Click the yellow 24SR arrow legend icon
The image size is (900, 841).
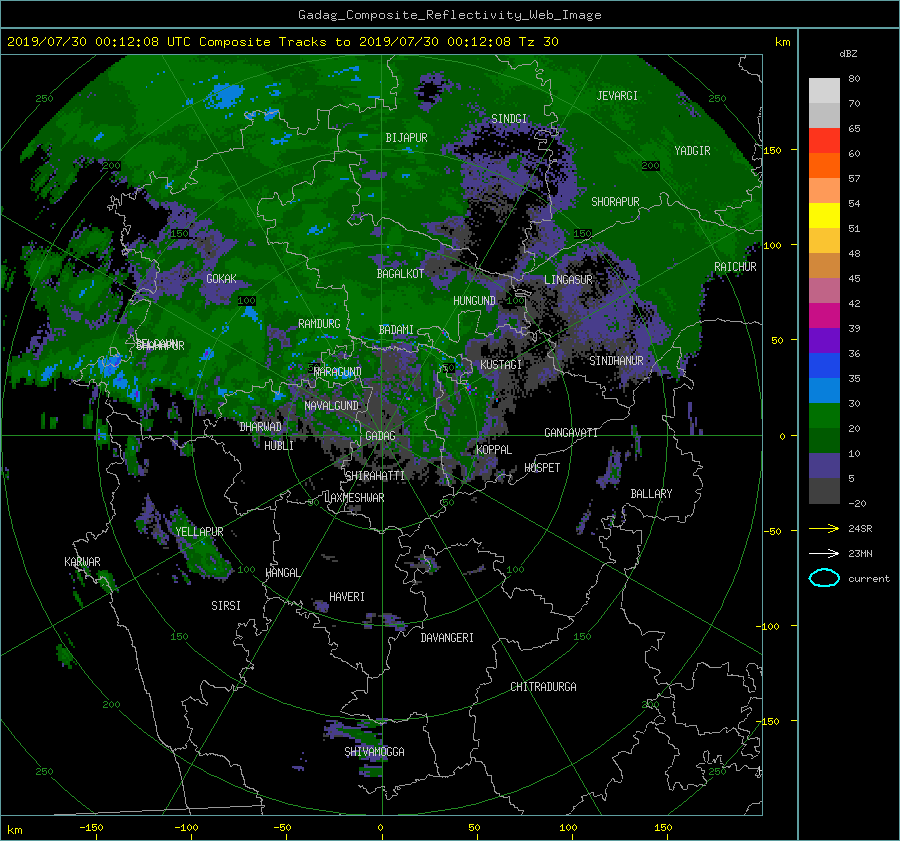pos(824,528)
